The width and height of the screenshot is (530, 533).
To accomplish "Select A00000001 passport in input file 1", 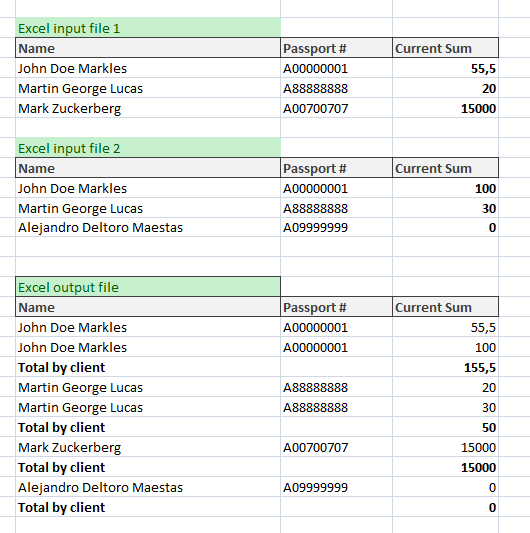I will pos(337,68).
